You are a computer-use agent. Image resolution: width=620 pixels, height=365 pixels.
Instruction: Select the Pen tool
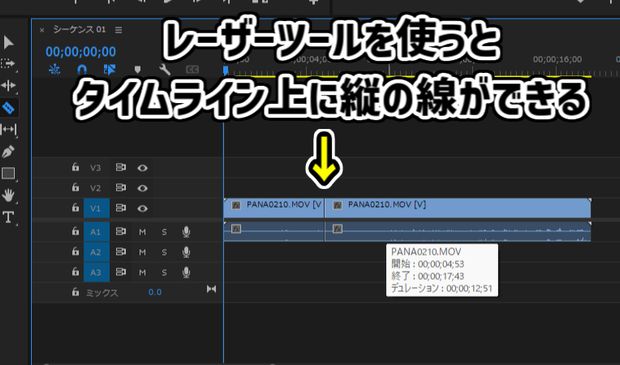(8, 151)
